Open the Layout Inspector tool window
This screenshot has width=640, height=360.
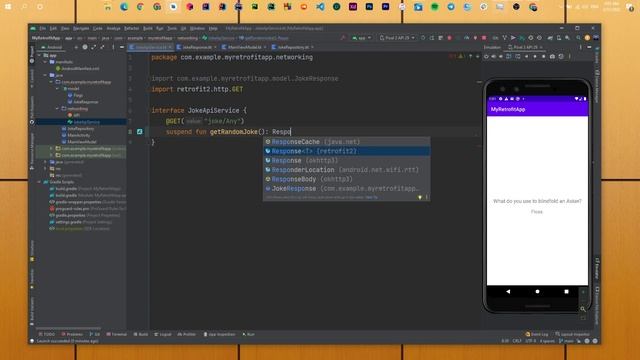(x=572, y=334)
